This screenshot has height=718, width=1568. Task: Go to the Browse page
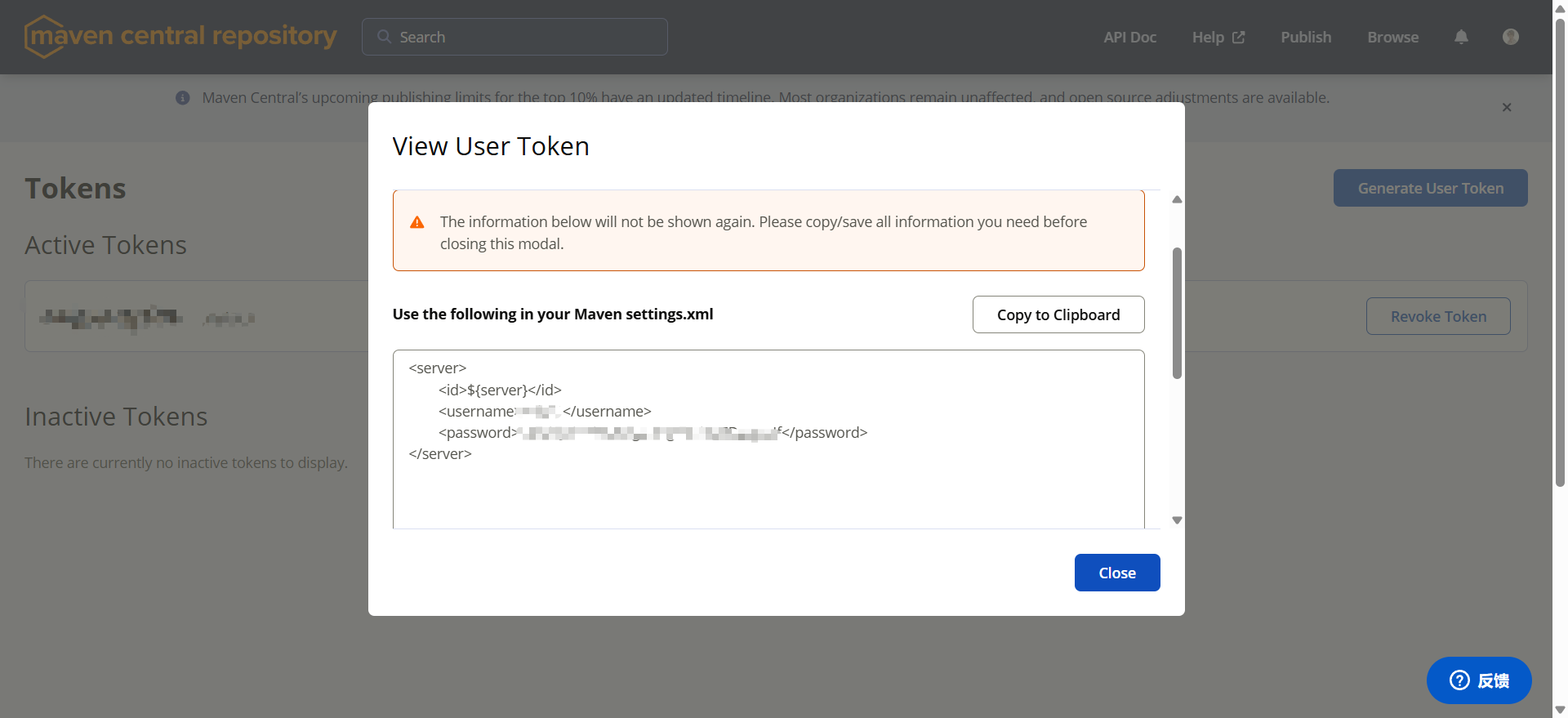[x=1393, y=37]
